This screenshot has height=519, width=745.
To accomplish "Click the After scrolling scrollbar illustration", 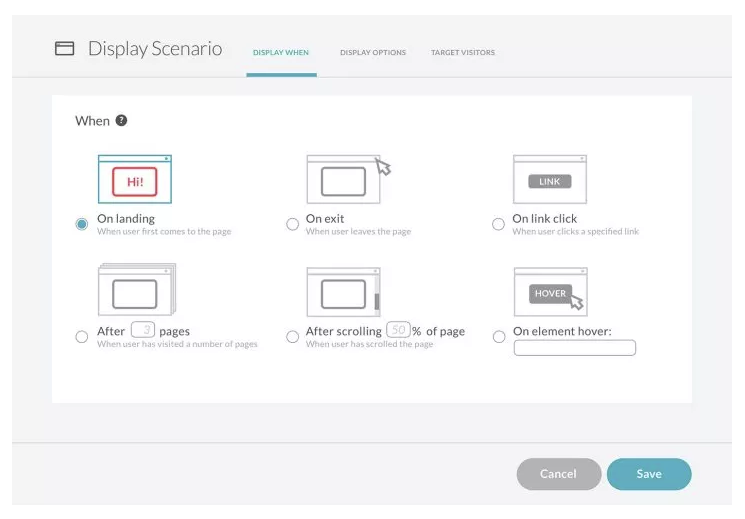I will 344,292.
